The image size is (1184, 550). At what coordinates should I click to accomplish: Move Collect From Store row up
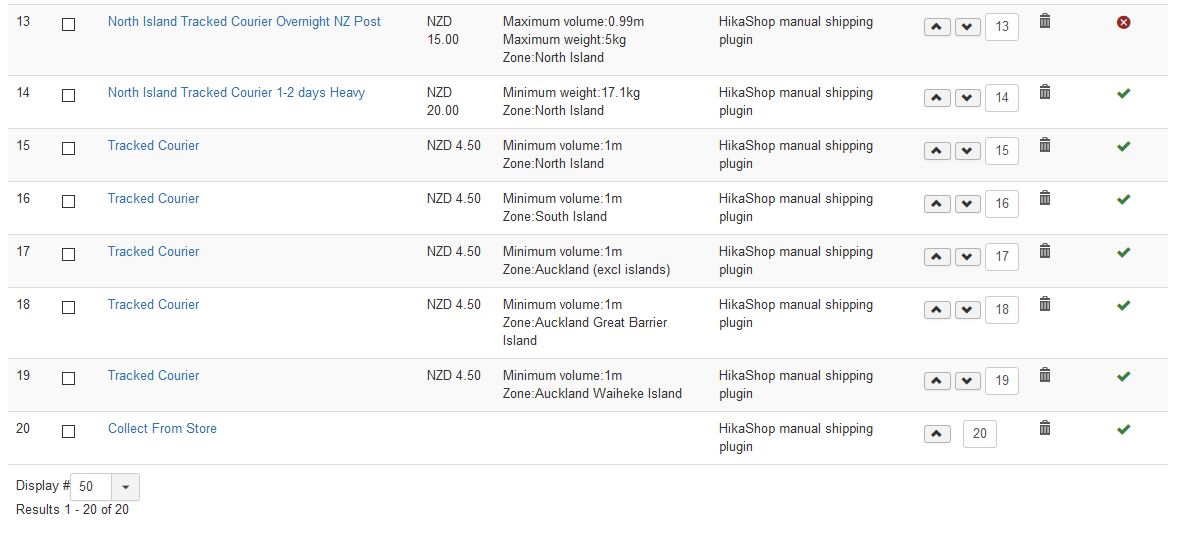(x=936, y=434)
